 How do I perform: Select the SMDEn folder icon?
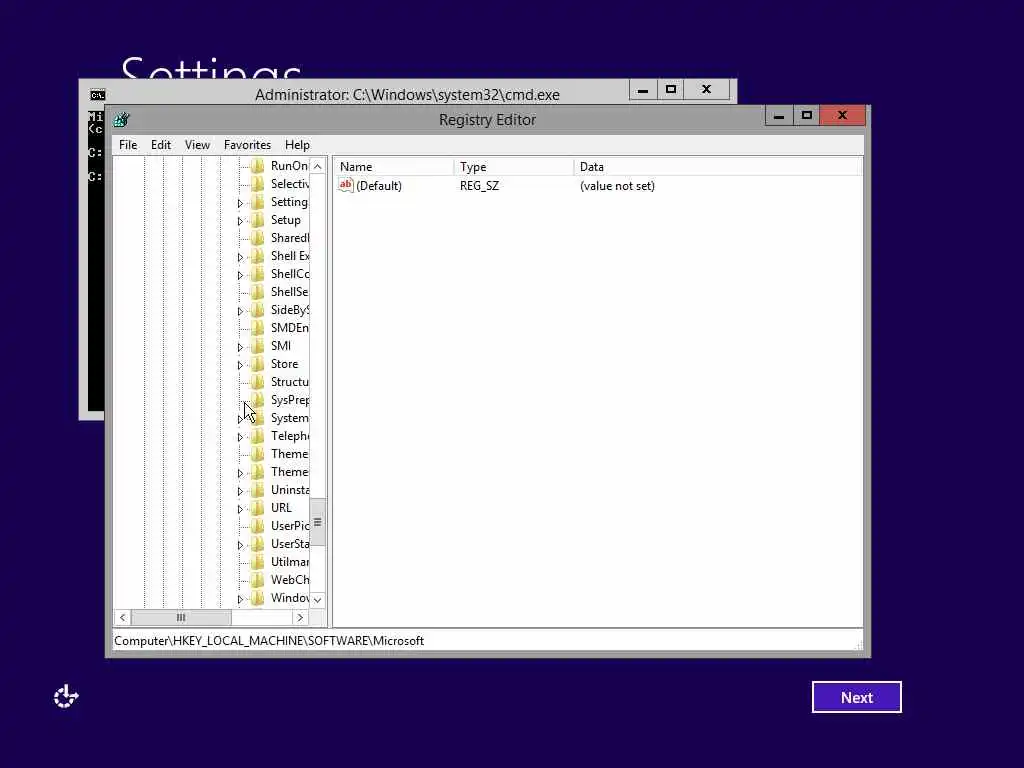258,328
